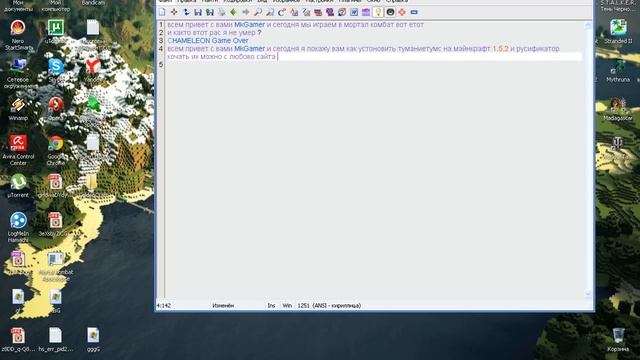Click the editor scrollbar down arrow
This screenshot has height=360, width=640.
coord(588,293)
